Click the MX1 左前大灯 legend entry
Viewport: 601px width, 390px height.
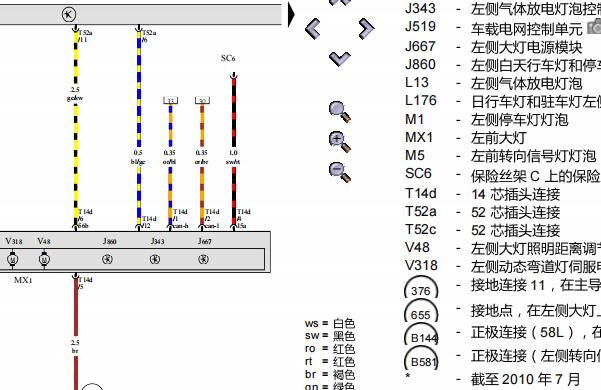pos(466,137)
